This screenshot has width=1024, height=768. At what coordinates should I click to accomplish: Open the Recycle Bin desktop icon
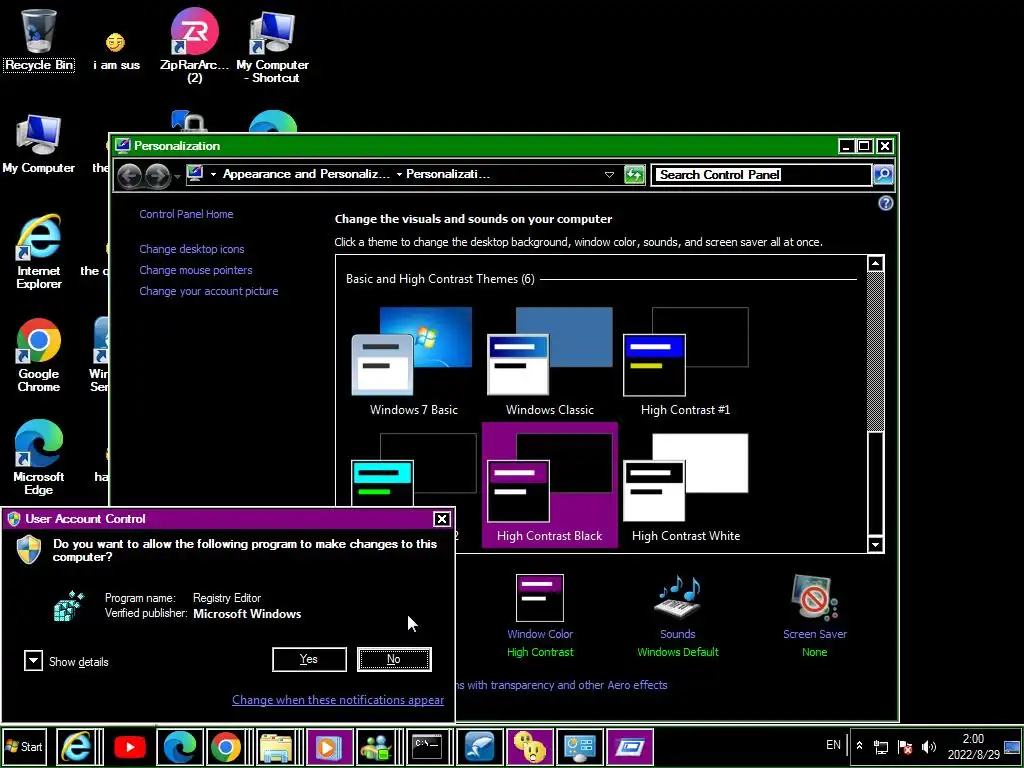(39, 39)
